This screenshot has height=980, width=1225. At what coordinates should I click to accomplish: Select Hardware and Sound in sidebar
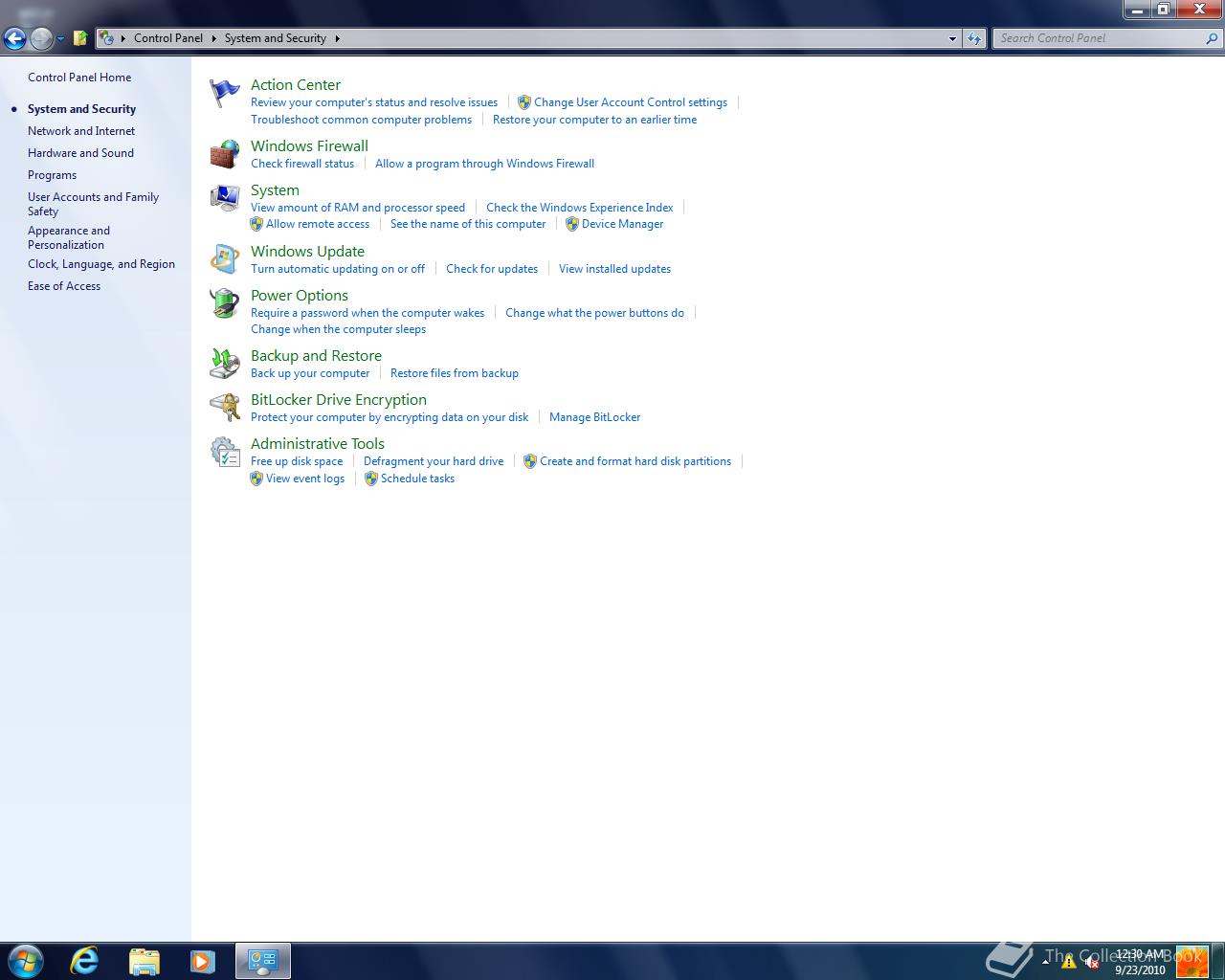80,153
